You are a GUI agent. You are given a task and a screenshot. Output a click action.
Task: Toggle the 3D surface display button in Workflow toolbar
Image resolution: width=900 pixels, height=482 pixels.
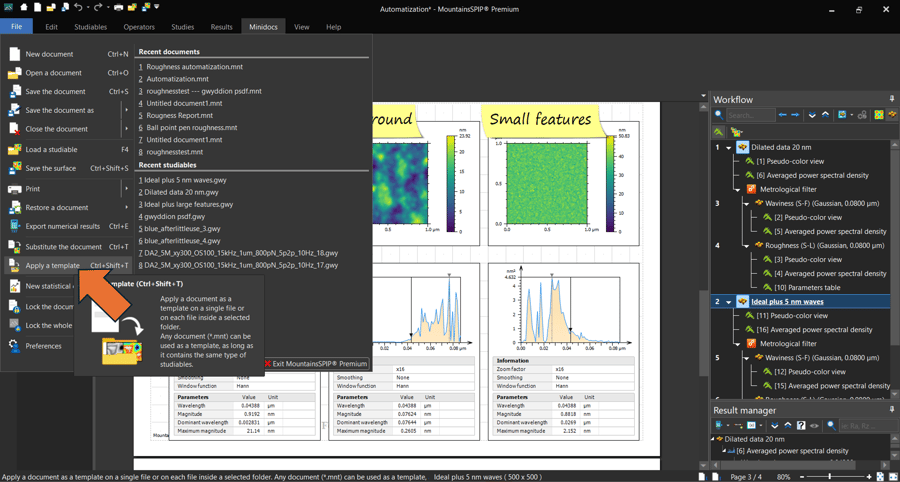[x=892, y=115]
